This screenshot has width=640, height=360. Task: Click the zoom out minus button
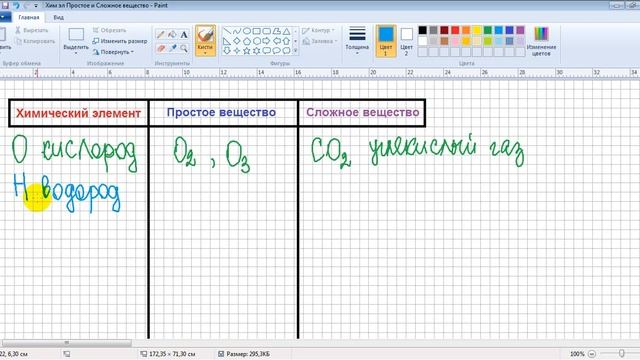(x=592, y=354)
